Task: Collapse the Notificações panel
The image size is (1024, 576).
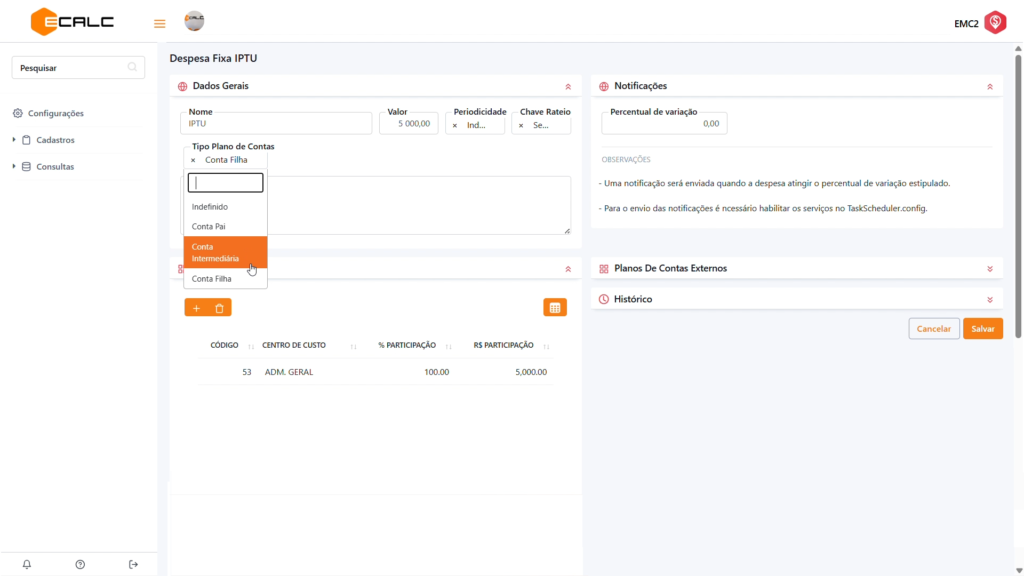Action: 989,87
